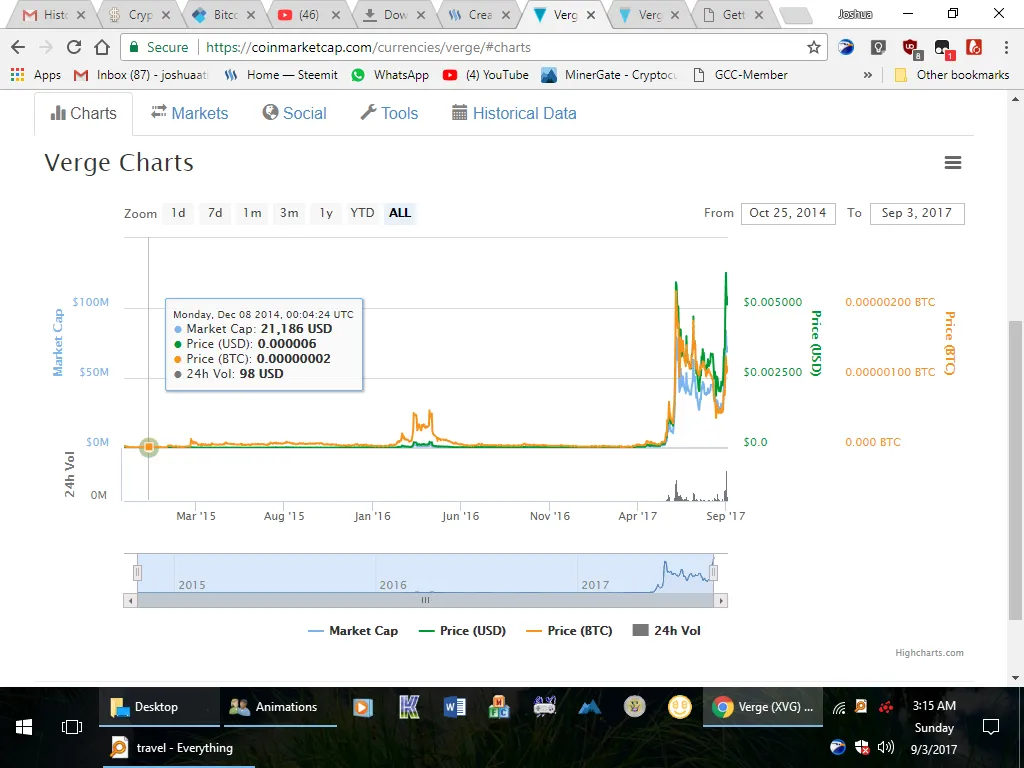This screenshot has height=768, width=1024.
Task: Open the Gmail Inbox bookmark
Action: [141, 75]
